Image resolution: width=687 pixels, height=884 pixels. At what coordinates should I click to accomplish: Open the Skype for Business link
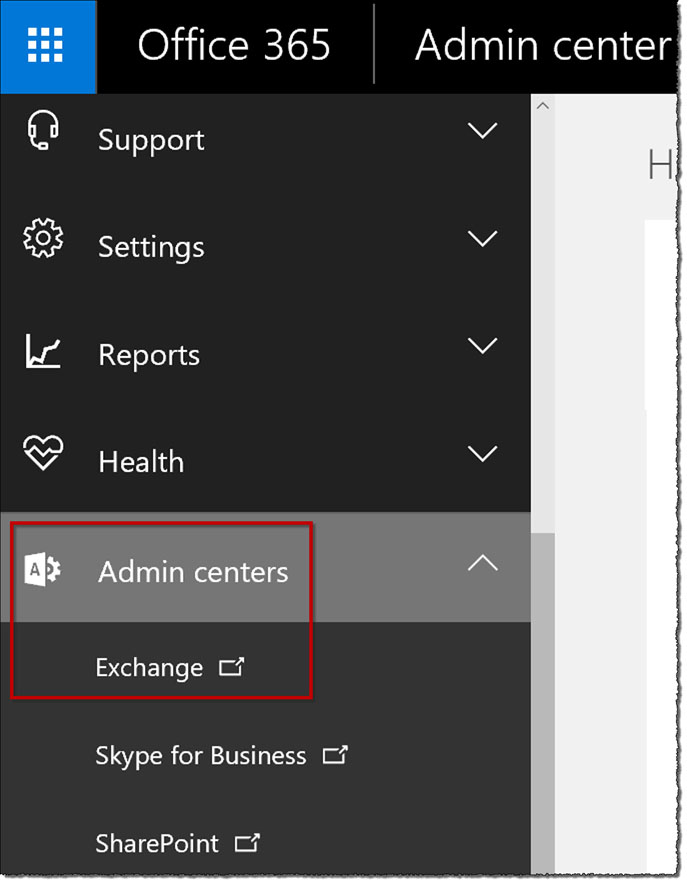click(200, 756)
